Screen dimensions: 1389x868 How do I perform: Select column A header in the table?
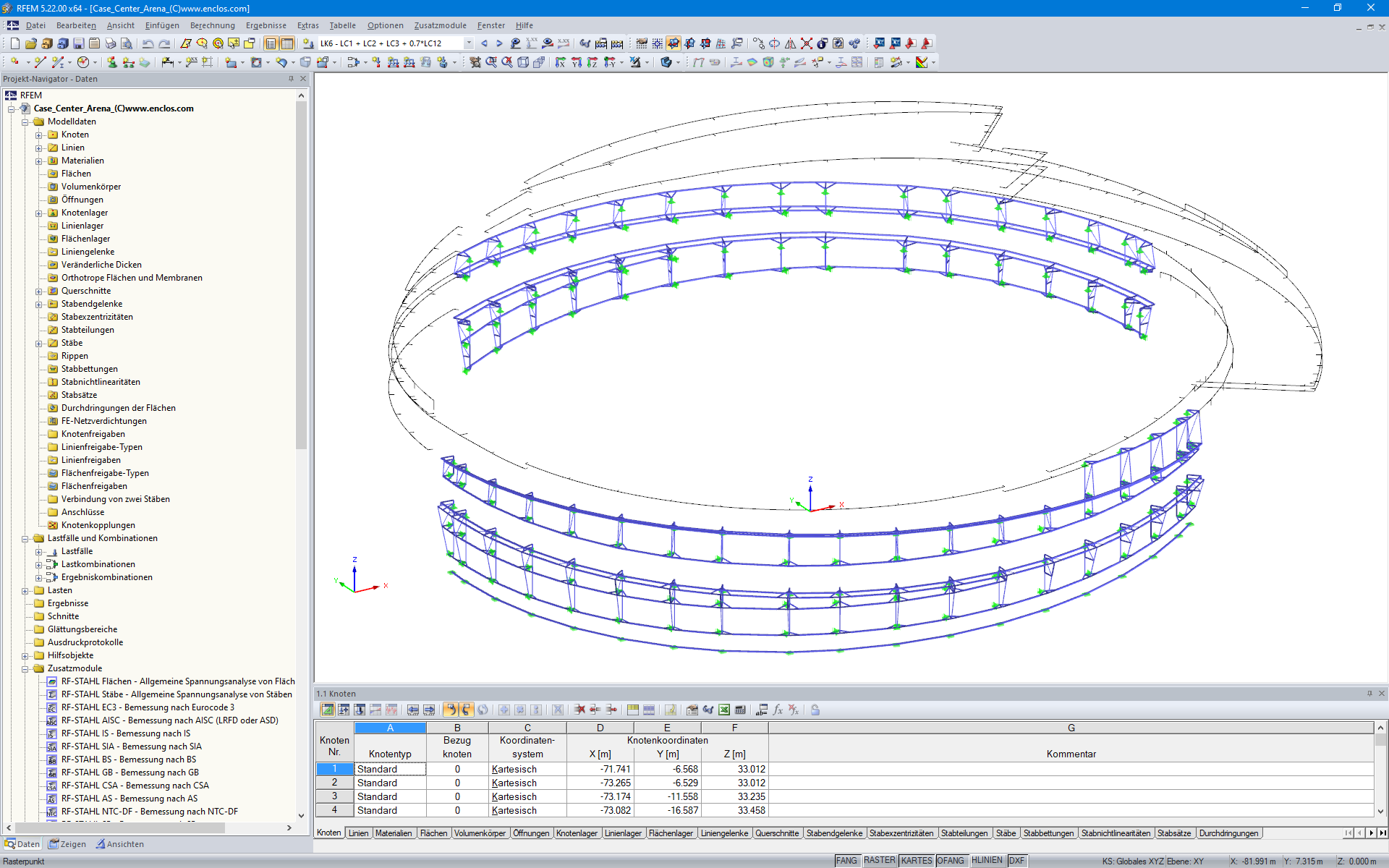pos(390,728)
